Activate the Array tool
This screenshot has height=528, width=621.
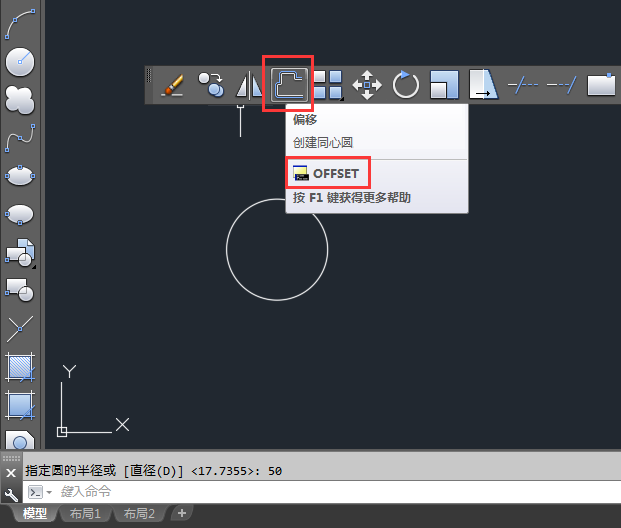pos(328,85)
